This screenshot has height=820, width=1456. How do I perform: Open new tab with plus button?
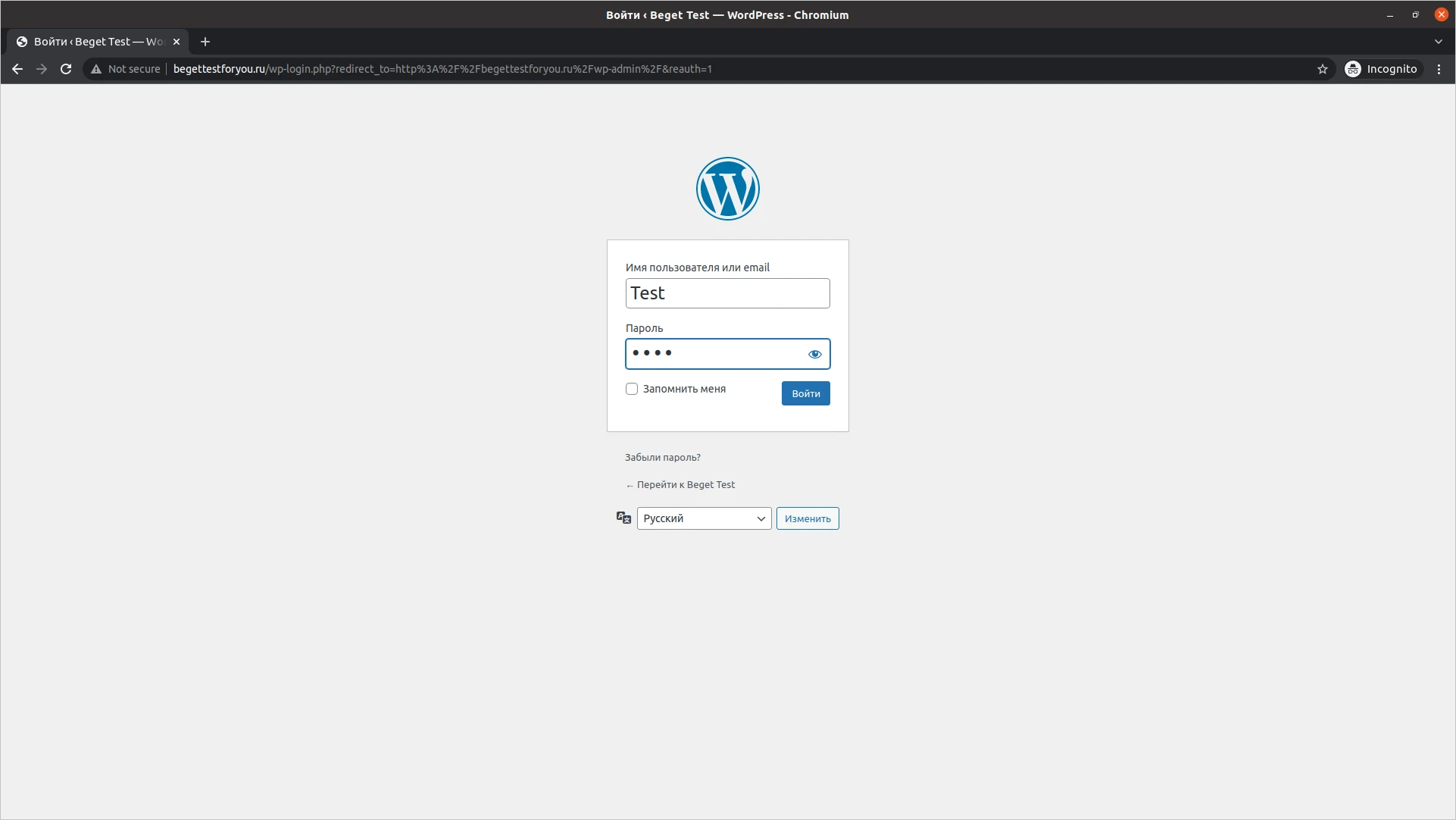pyautogui.click(x=205, y=42)
